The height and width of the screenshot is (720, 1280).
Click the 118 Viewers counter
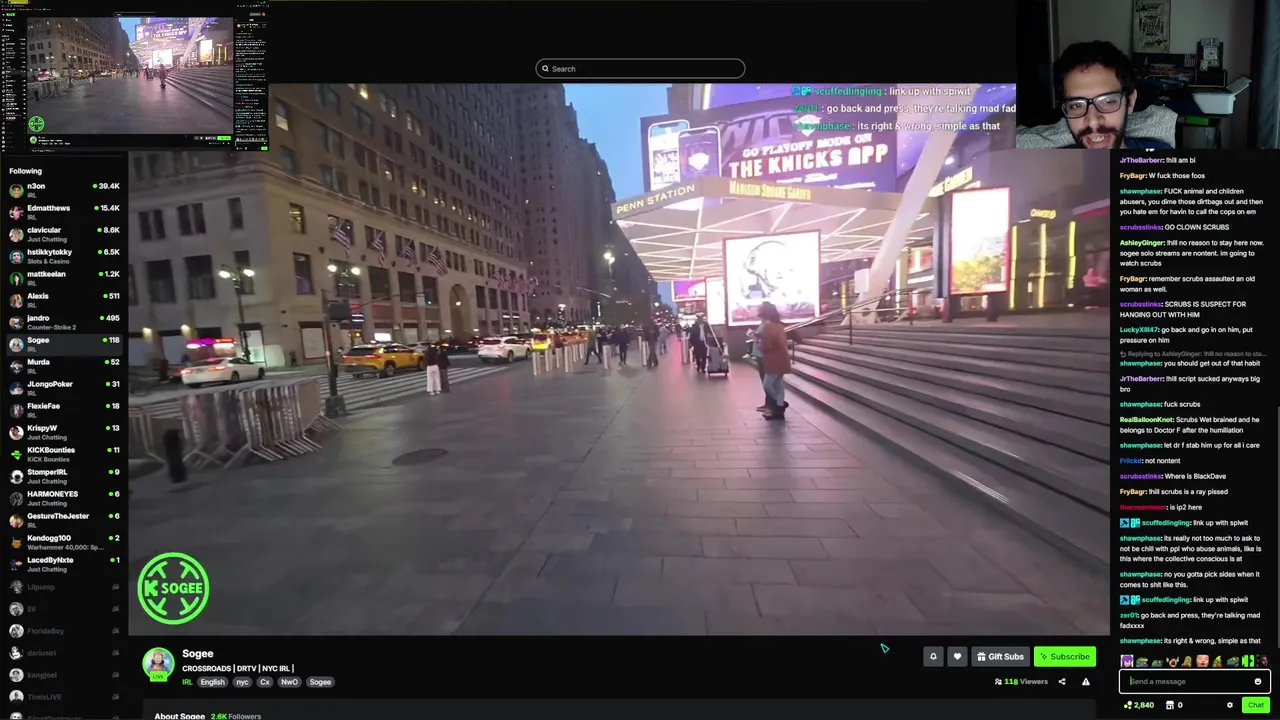[1021, 682]
